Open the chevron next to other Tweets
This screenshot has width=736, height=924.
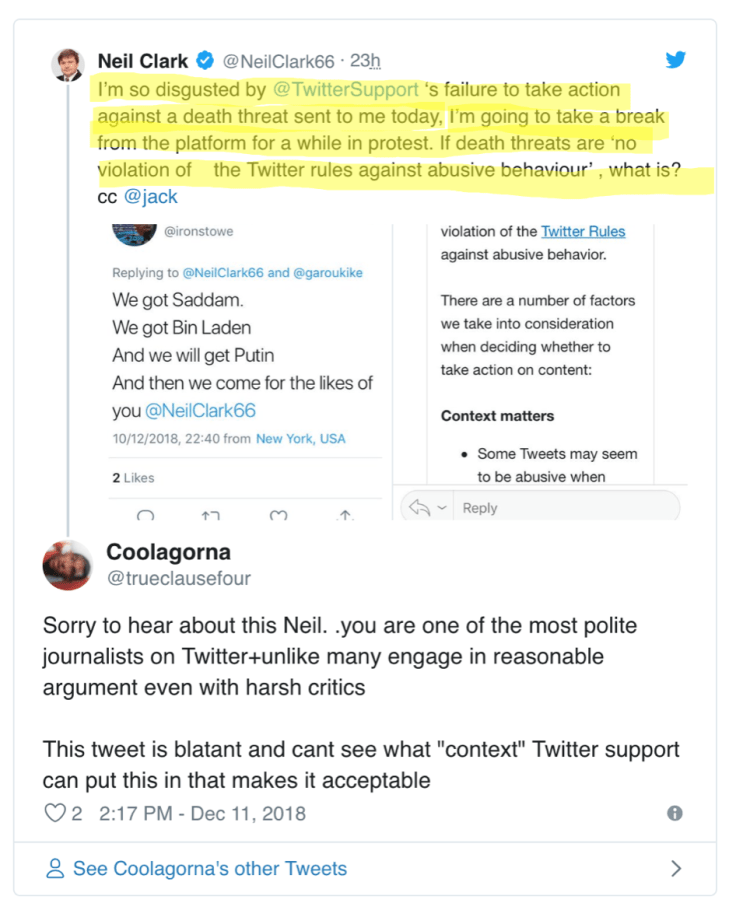click(x=676, y=868)
